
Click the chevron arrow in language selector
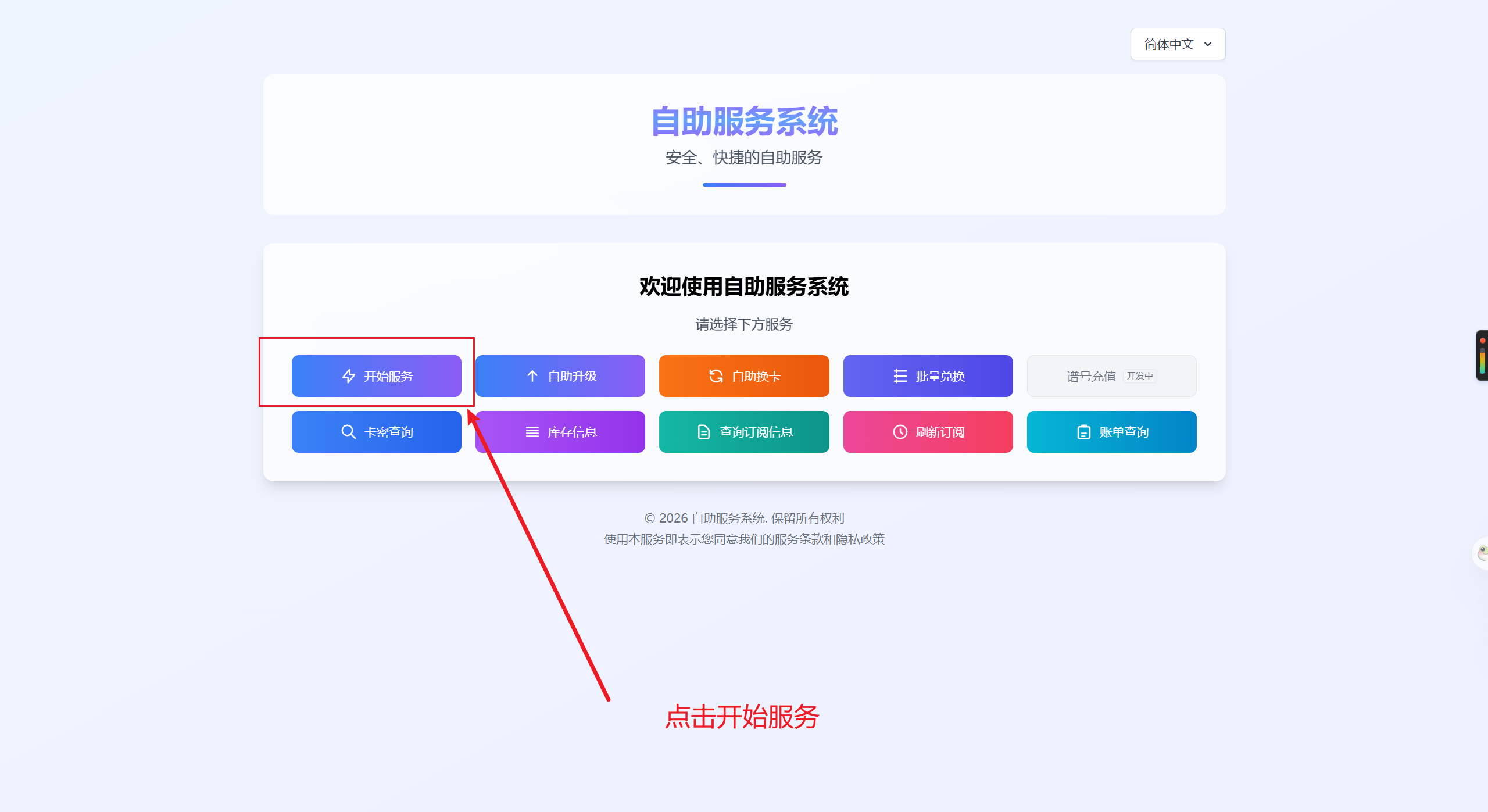tap(1208, 44)
